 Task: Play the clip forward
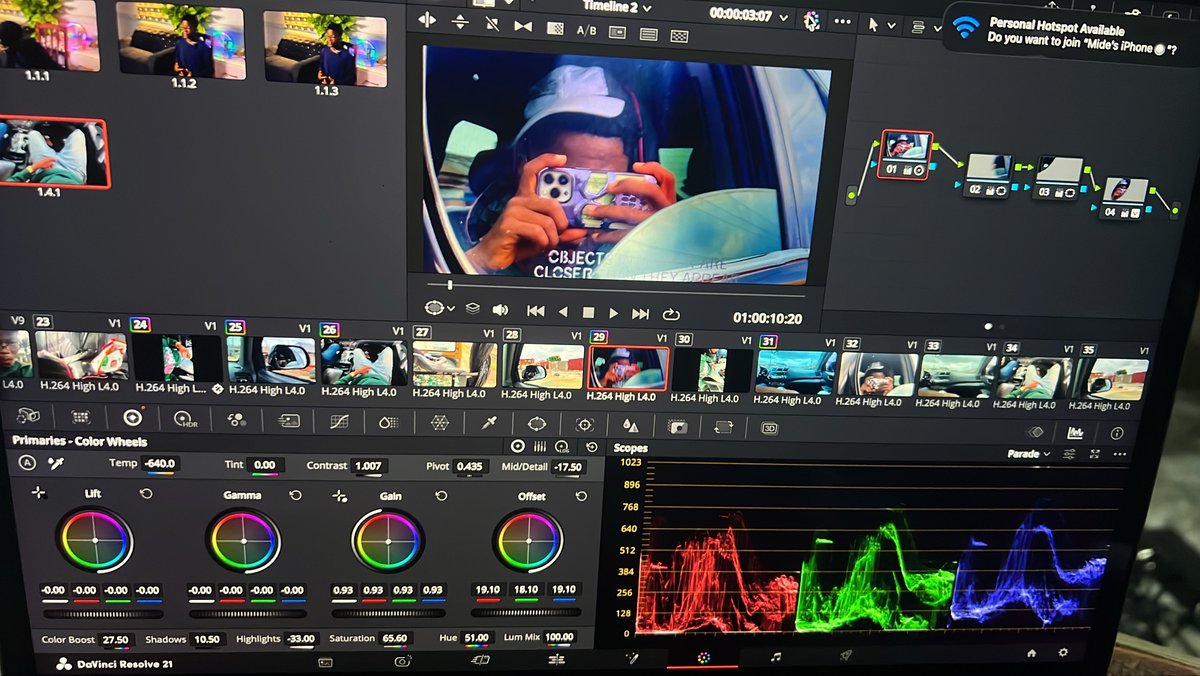614,312
